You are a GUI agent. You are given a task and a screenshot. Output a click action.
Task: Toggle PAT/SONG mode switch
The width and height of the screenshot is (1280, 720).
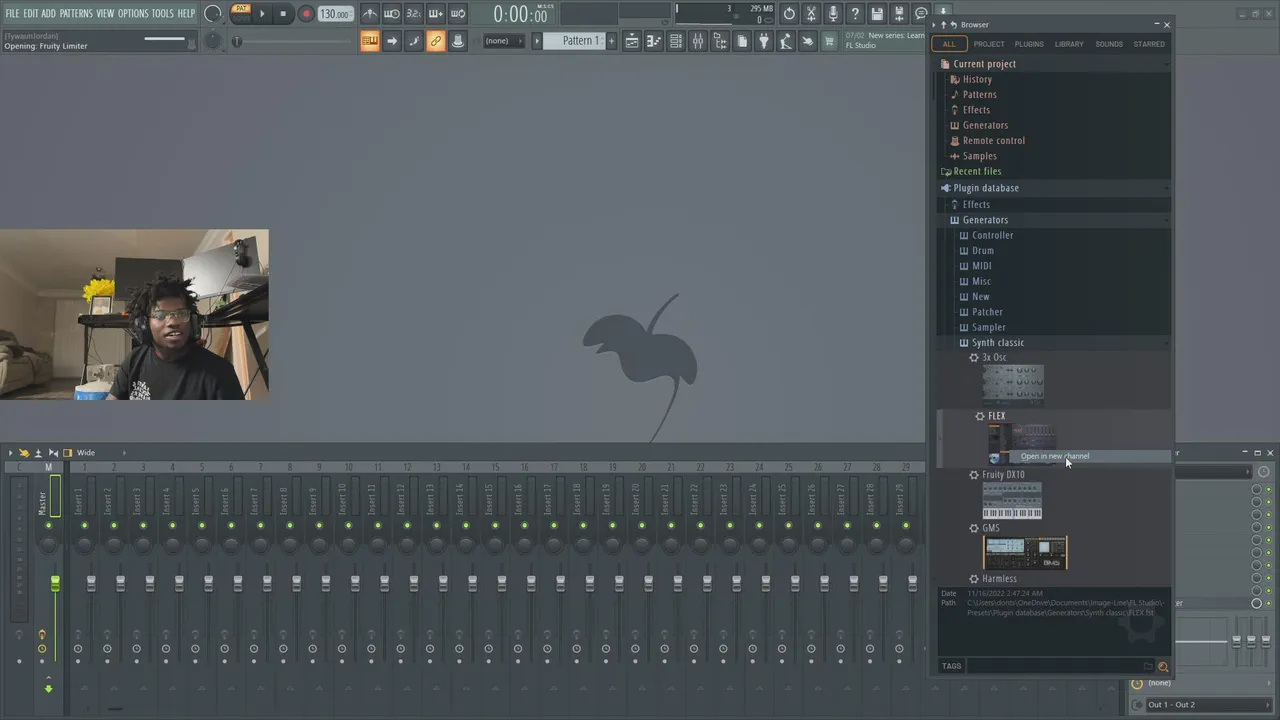tap(241, 13)
